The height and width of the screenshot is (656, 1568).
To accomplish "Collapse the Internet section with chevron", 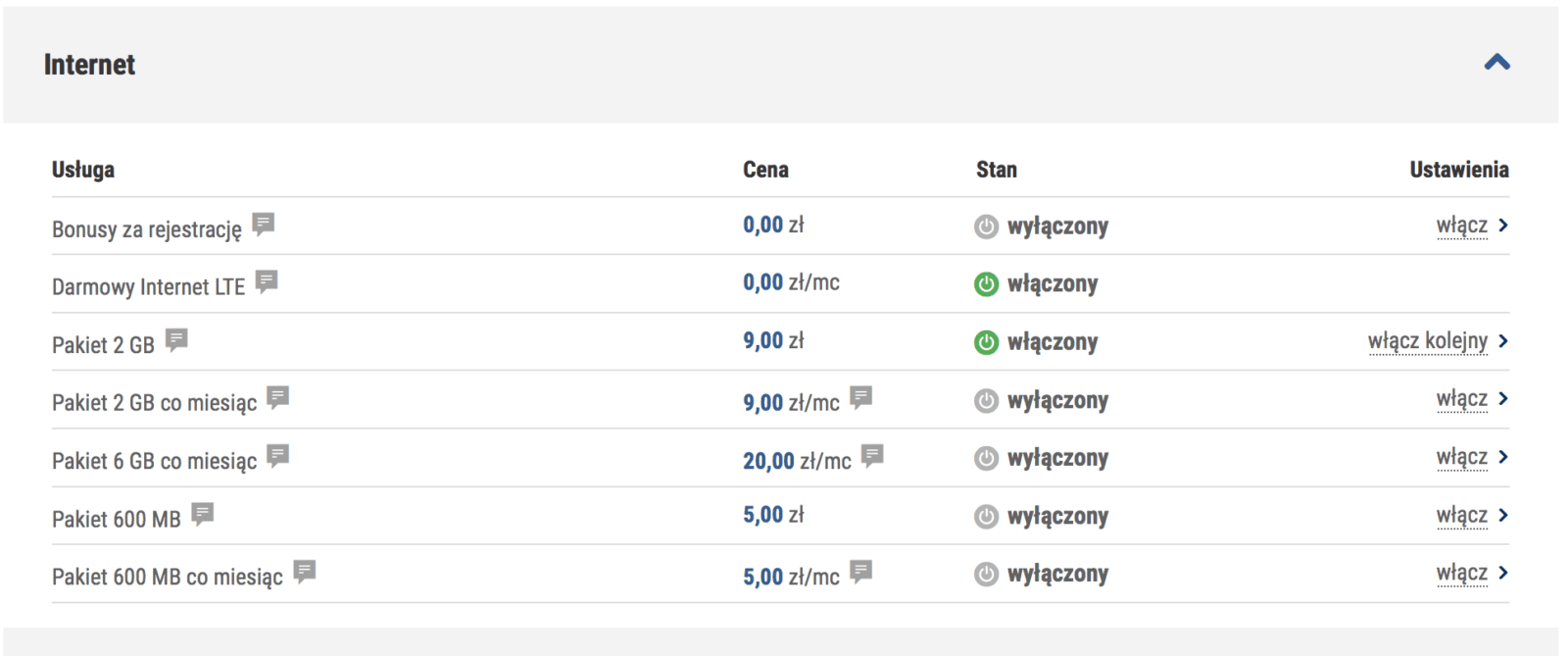I will tap(1496, 63).
